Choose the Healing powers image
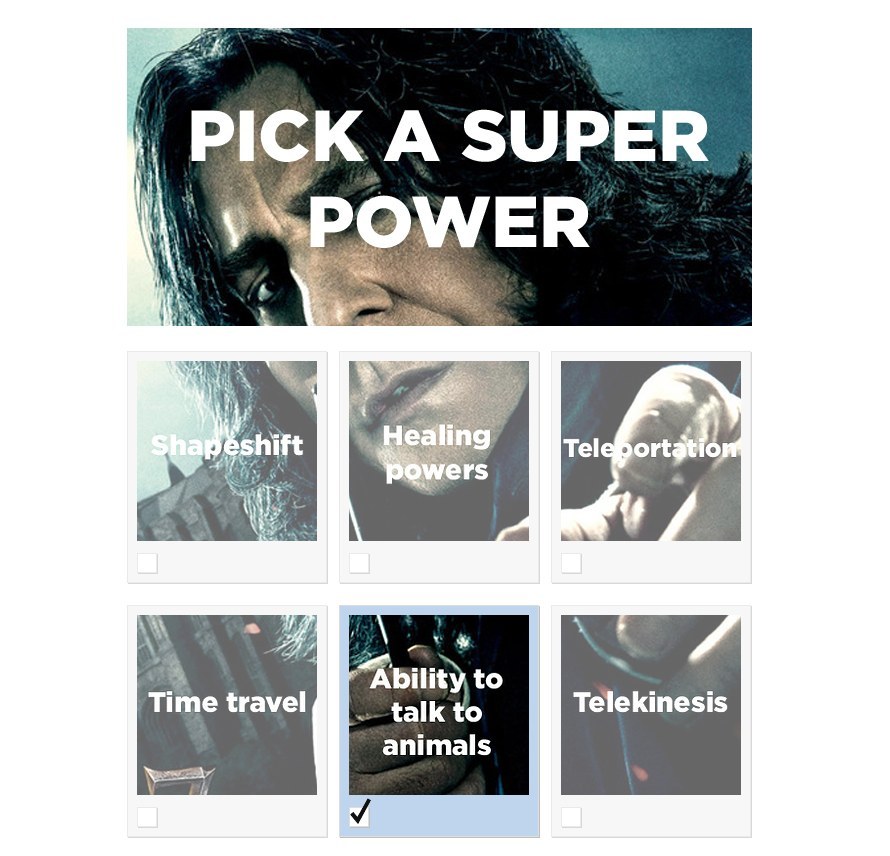 pyautogui.click(x=439, y=451)
